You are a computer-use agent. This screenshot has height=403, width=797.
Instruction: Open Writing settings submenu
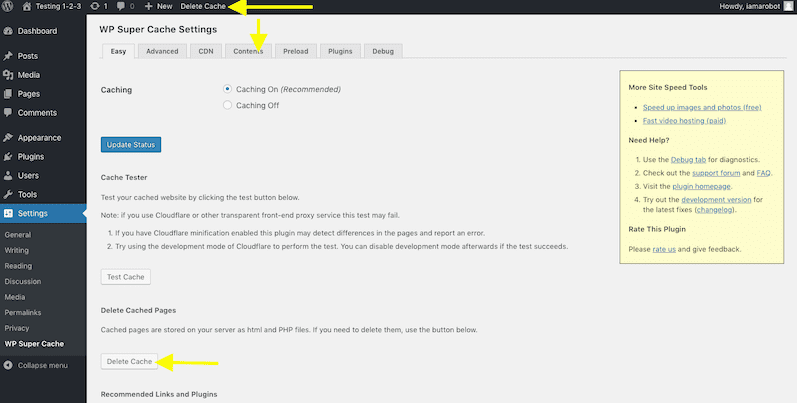(x=16, y=250)
